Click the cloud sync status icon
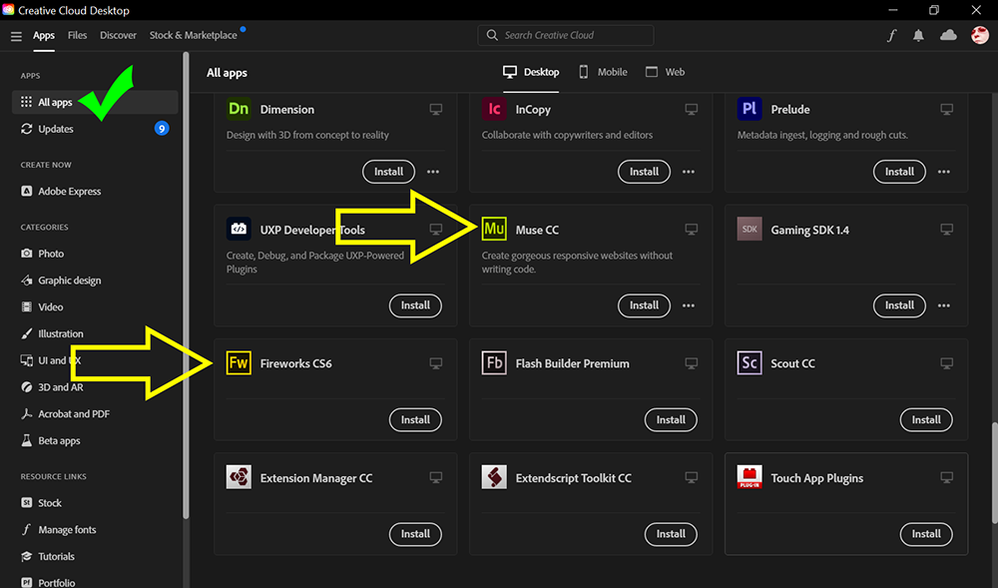998x588 pixels. coord(948,36)
